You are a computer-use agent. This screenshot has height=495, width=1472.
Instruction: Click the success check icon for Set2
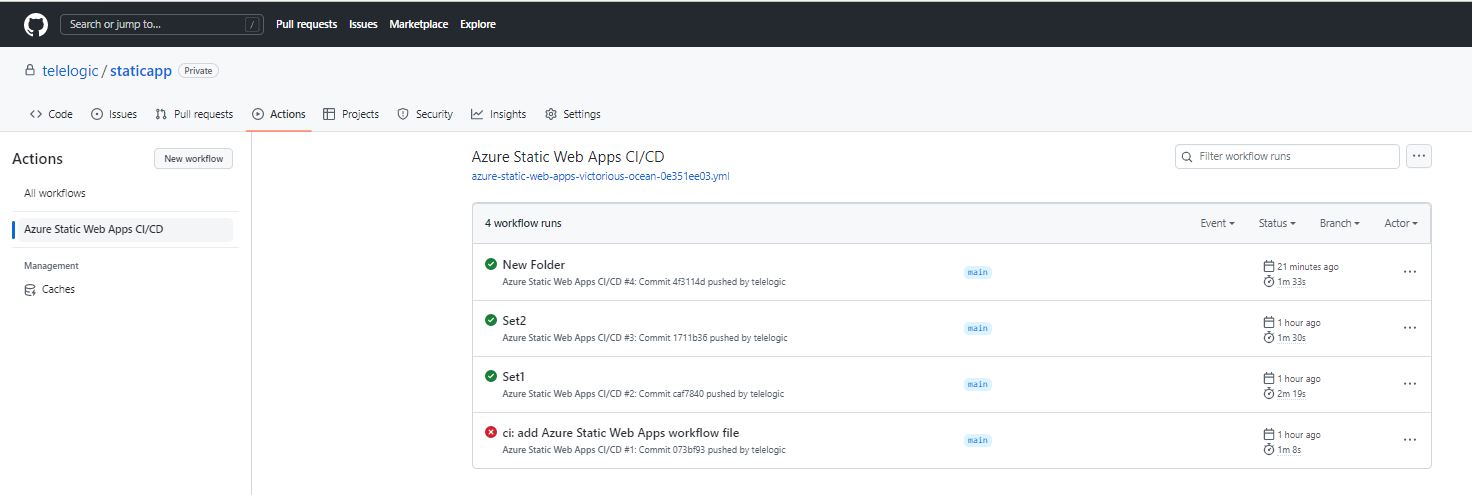[x=491, y=320]
